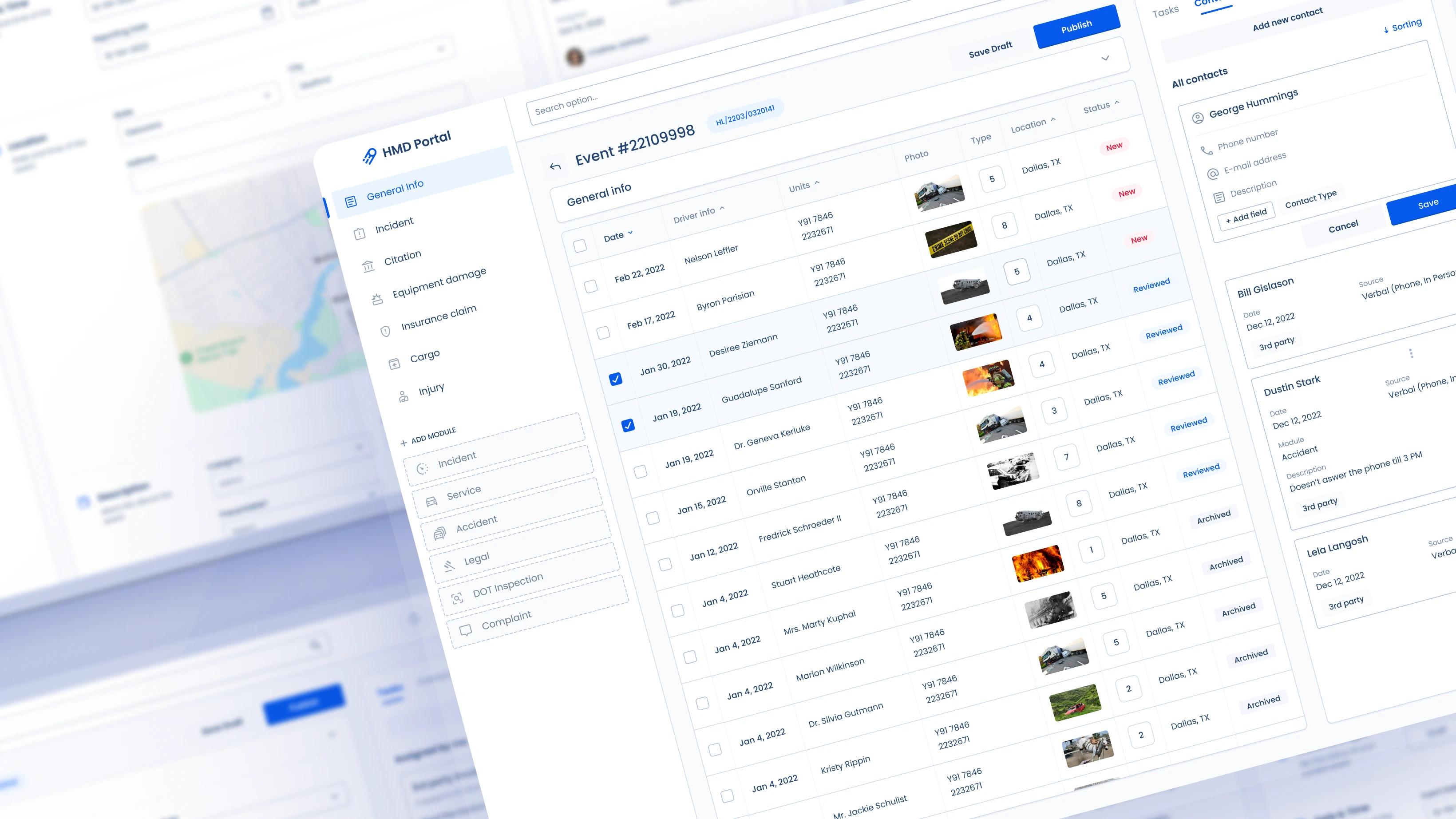Screen dimensions: 1456x819
Task: Expand the chevron below Publish button
Action: (x=1105, y=58)
